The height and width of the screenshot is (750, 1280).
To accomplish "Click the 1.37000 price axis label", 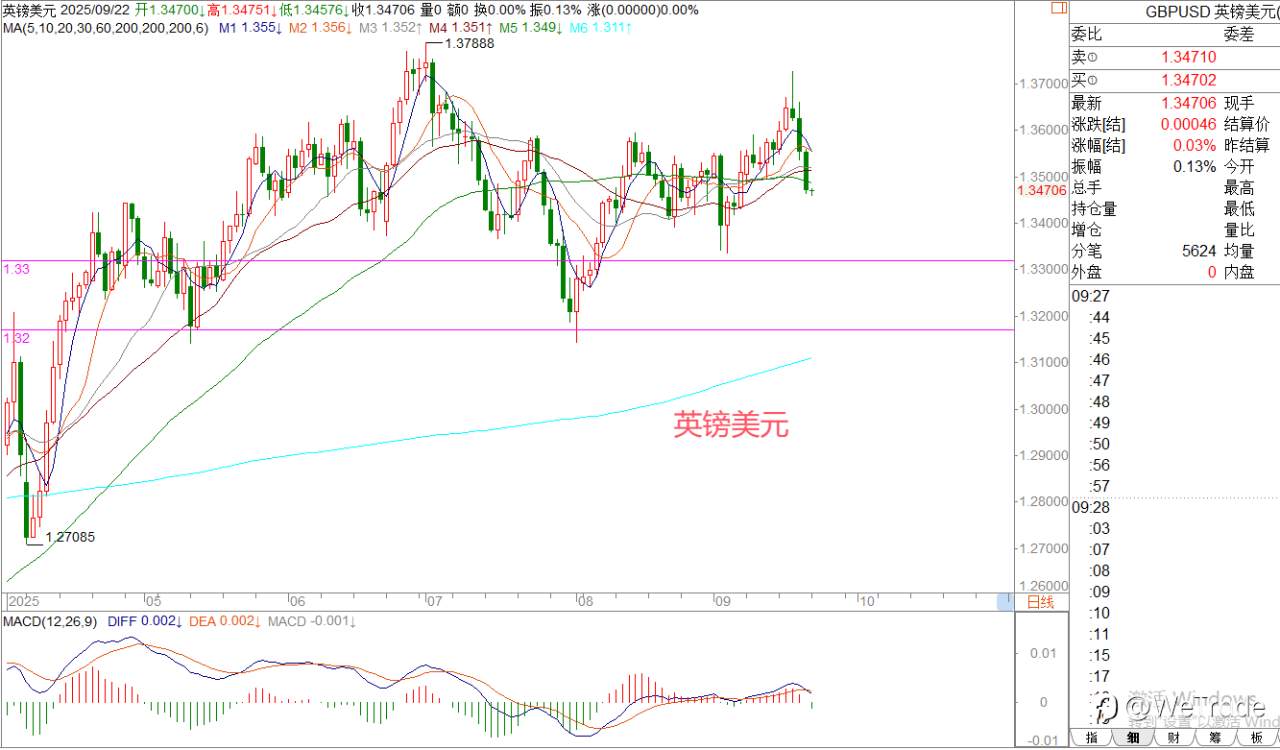I will click(1042, 84).
